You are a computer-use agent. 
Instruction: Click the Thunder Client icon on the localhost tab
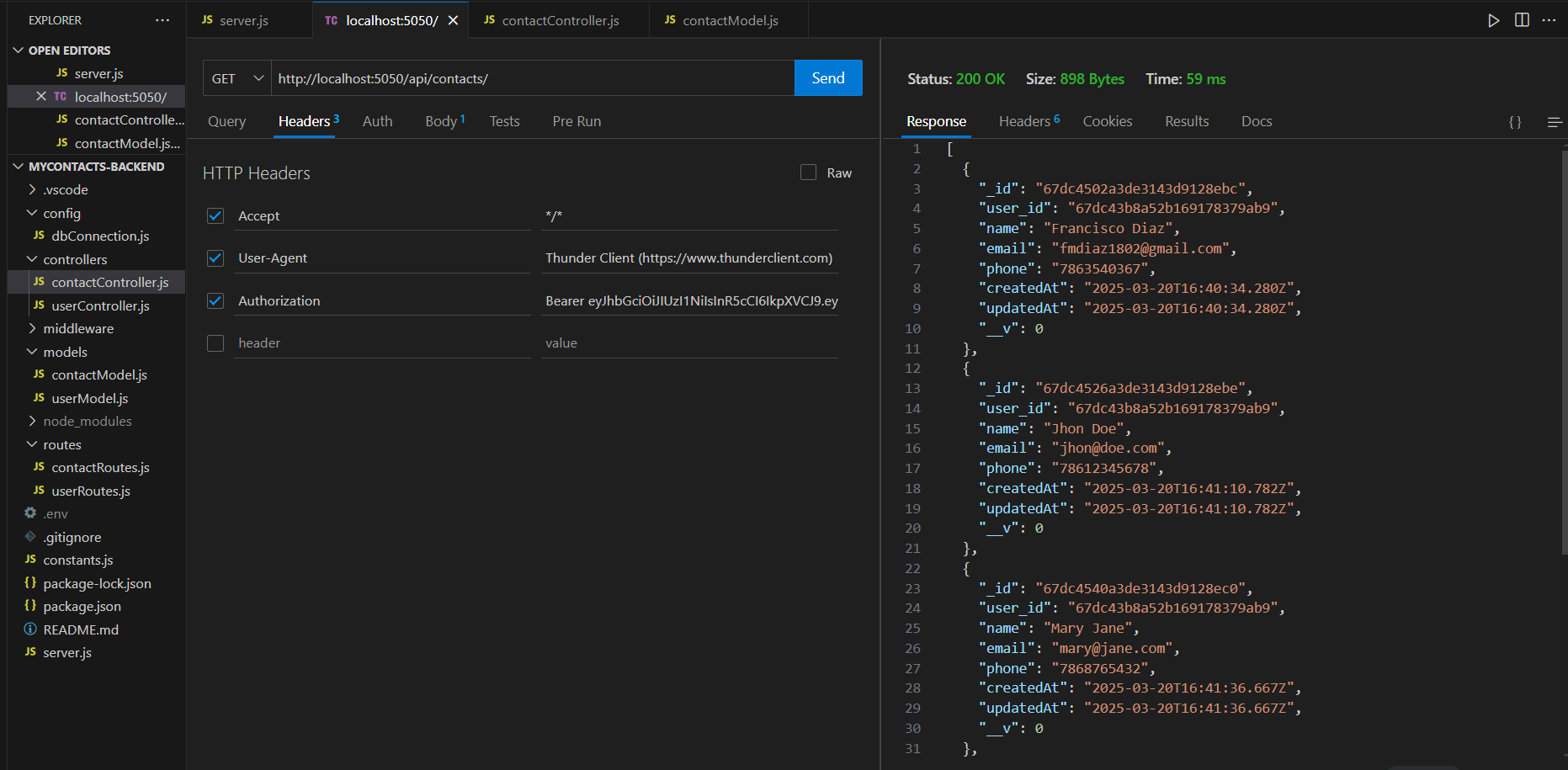point(332,19)
